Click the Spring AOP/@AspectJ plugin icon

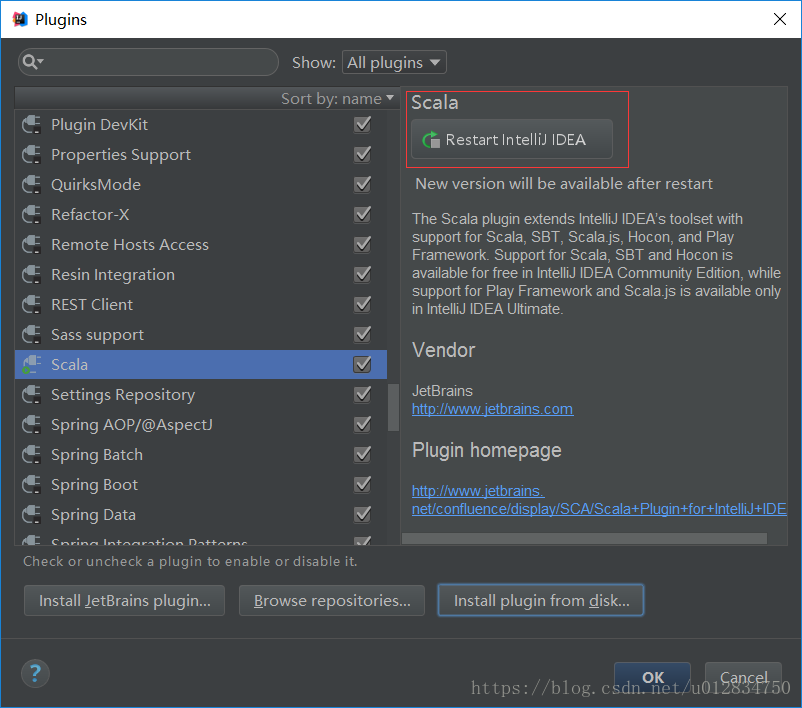[32, 425]
